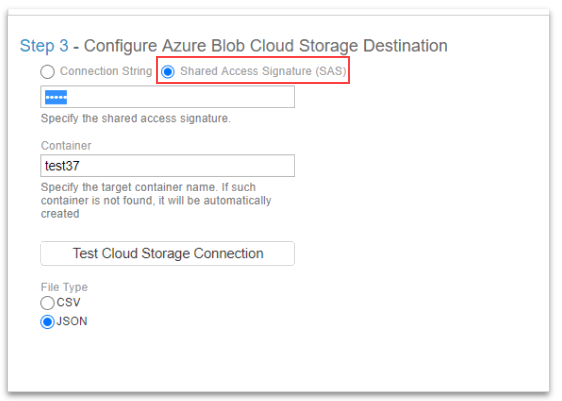This screenshot has height=401, width=562.
Task: Click the blue Step 3 heading text
Action: pyautogui.click(x=44, y=46)
